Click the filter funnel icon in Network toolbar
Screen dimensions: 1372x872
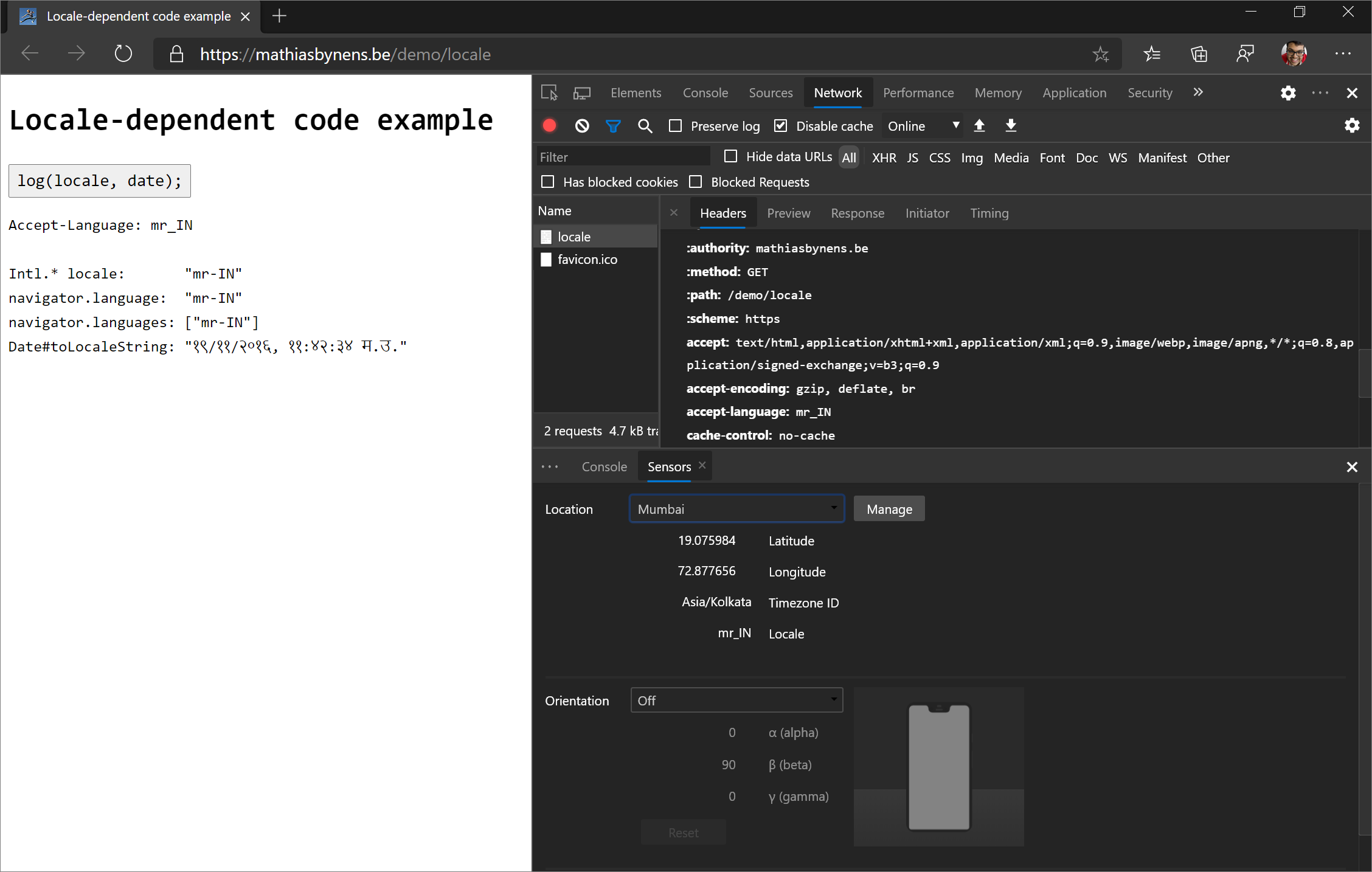click(x=613, y=125)
